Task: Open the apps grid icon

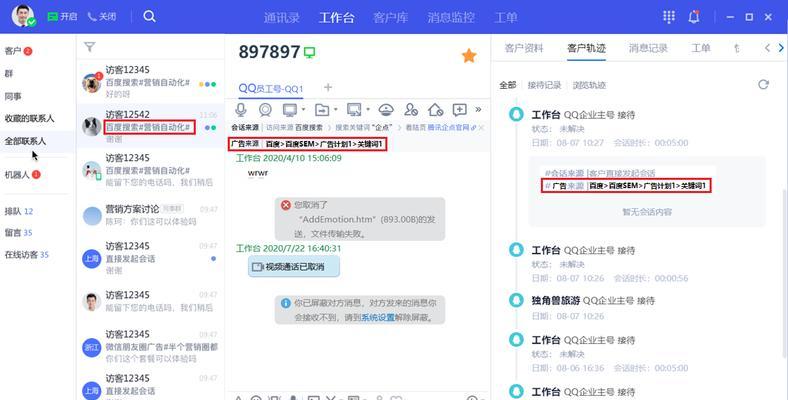Action: (669, 17)
